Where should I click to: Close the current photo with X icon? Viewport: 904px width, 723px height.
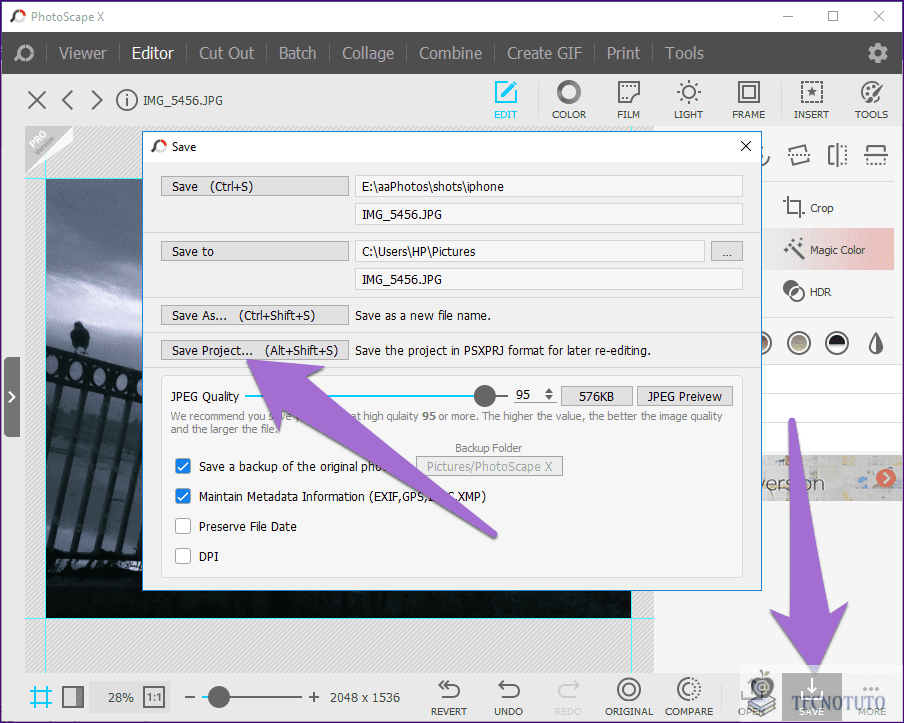coord(37,100)
